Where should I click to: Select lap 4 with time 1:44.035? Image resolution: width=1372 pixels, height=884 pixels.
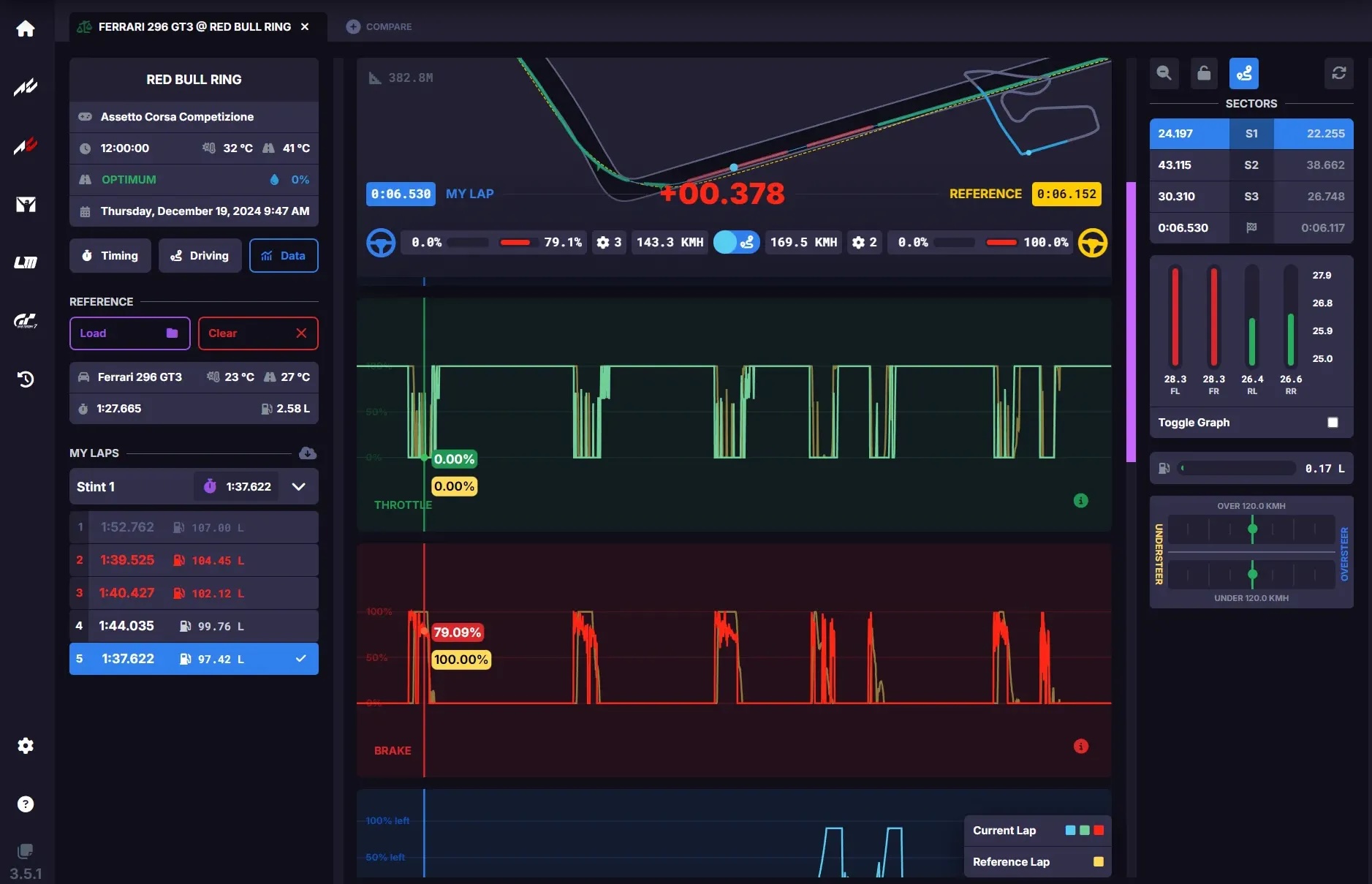click(x=194, y=626)
